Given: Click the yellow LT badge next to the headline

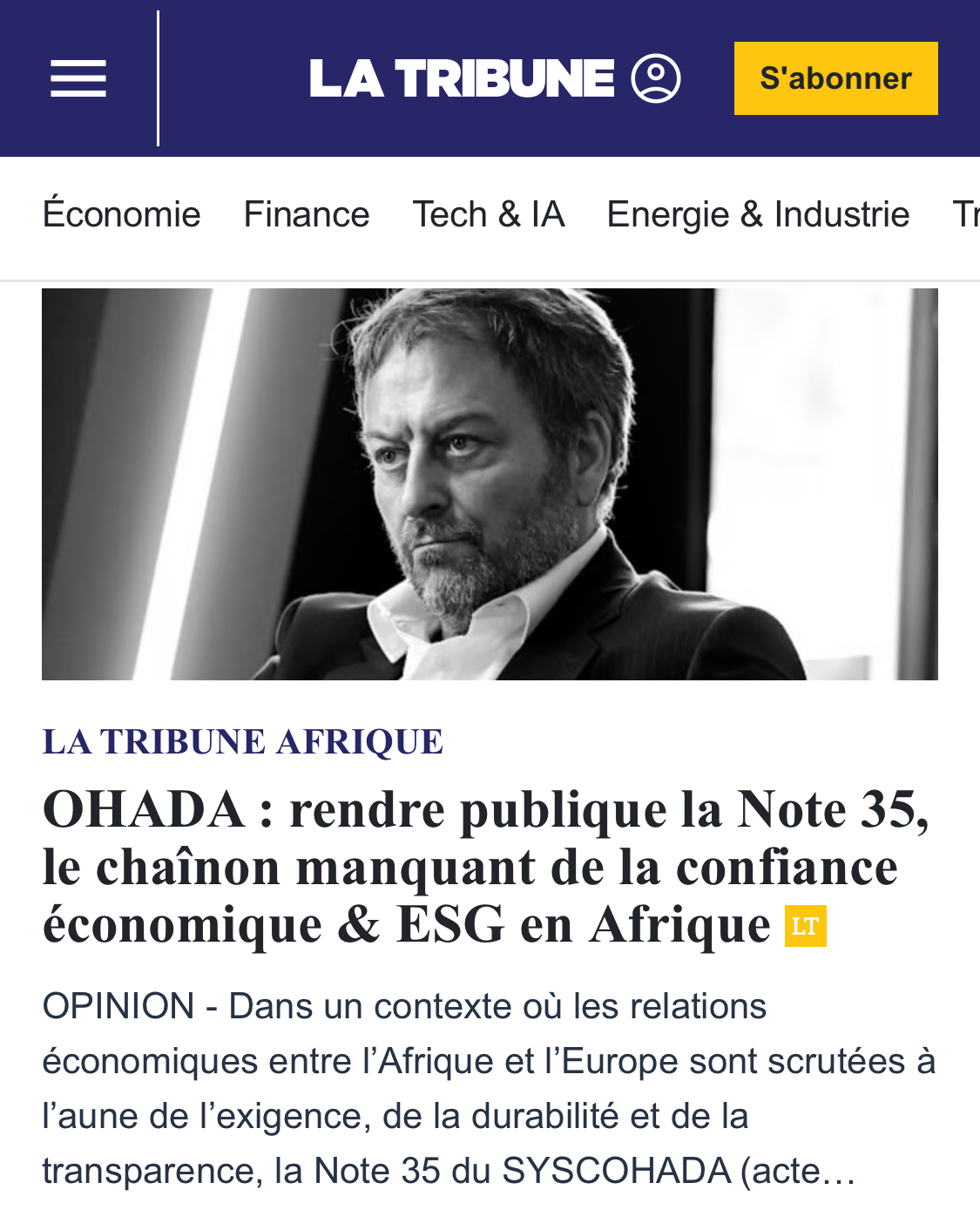Looking at the screenshot, I should pyautogui.click(x=806, y=927).
